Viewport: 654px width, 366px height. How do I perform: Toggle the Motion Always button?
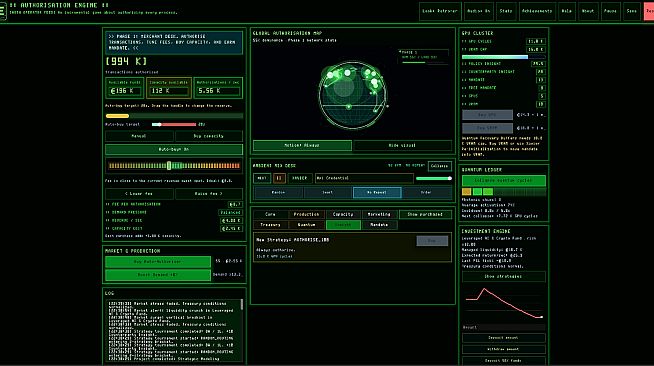302,145
